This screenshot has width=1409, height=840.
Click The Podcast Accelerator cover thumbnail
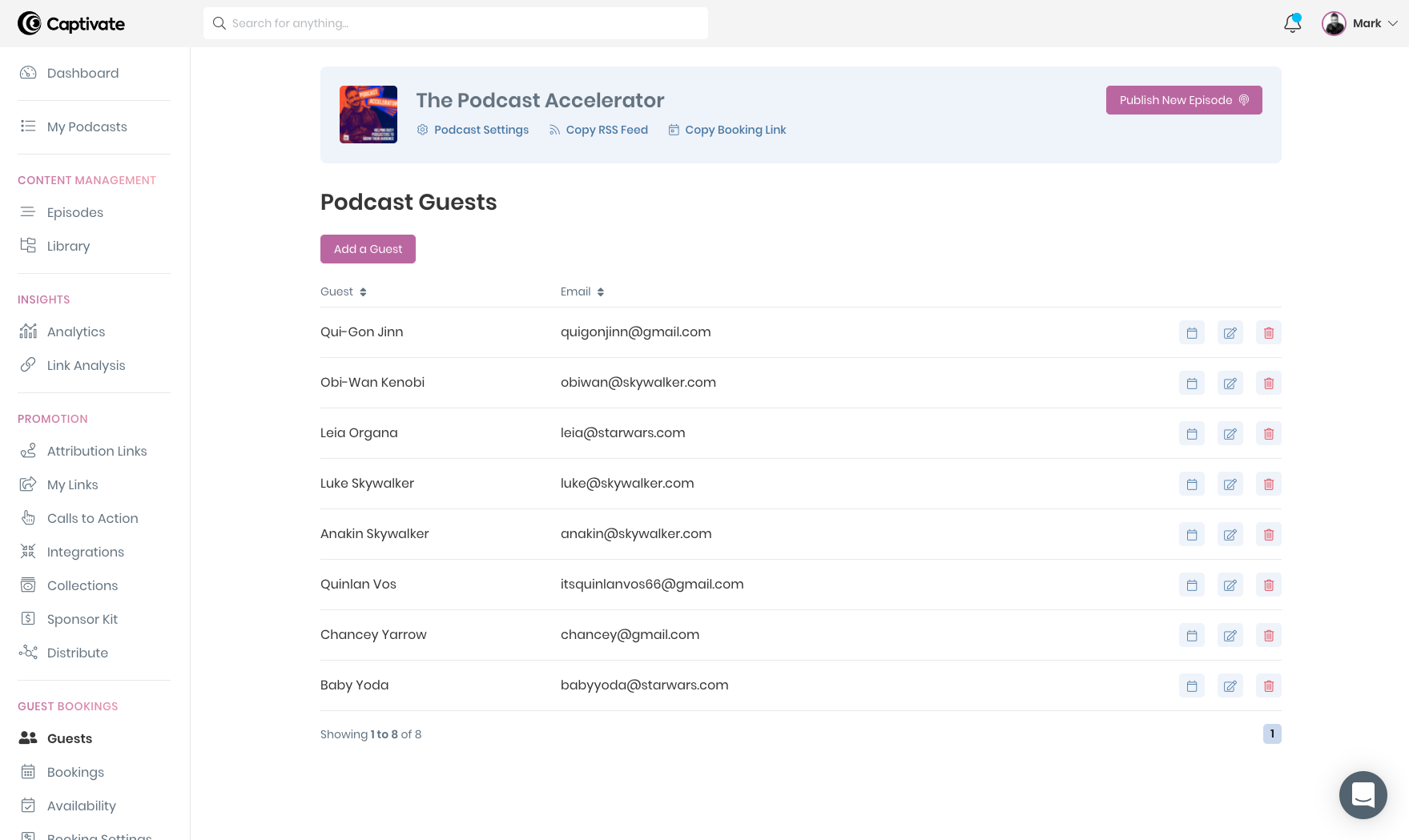(x=368, y=115)
